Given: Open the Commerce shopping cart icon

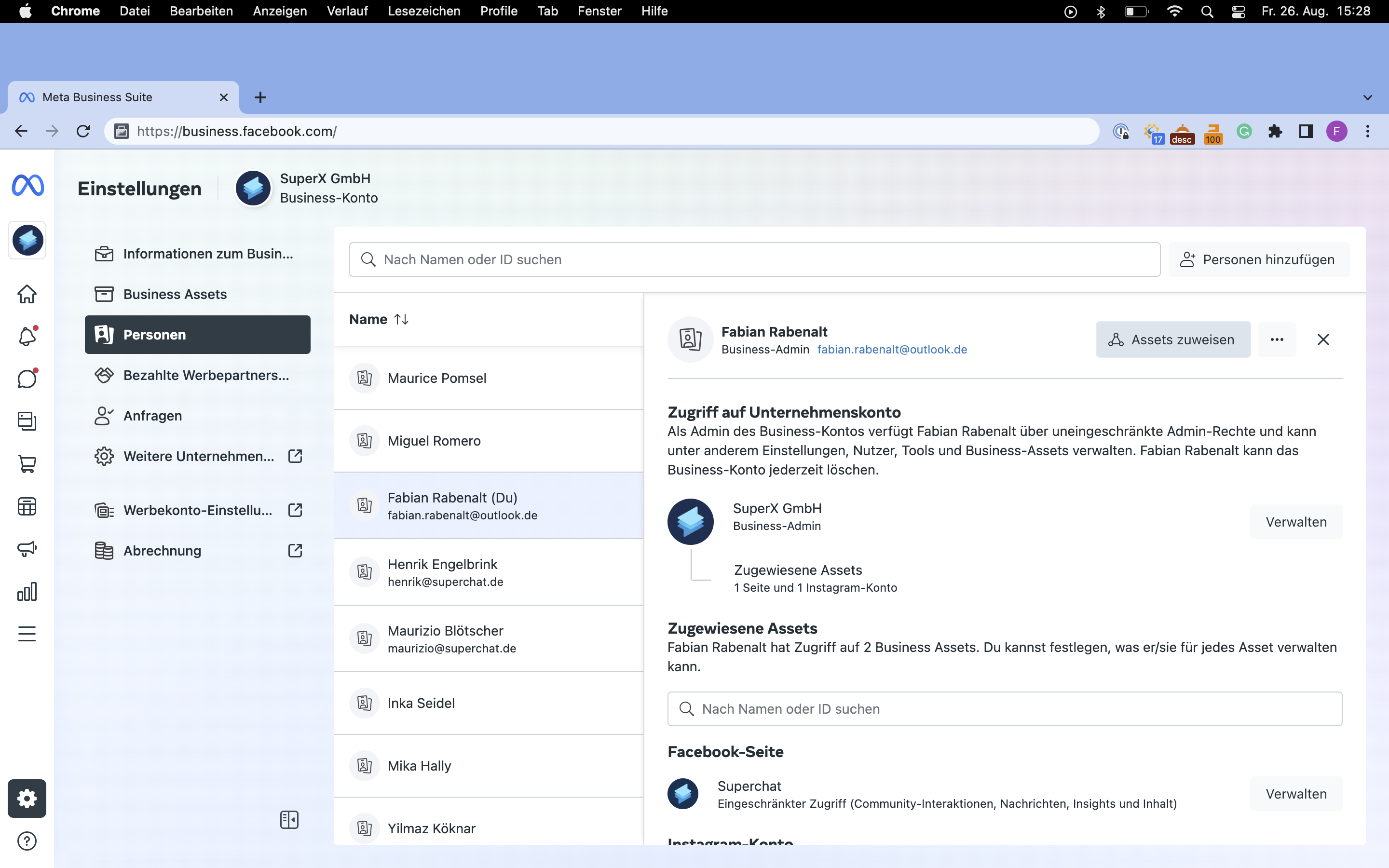Looking at the screenshot, I should pyautogui.click(x=27, y=464).
